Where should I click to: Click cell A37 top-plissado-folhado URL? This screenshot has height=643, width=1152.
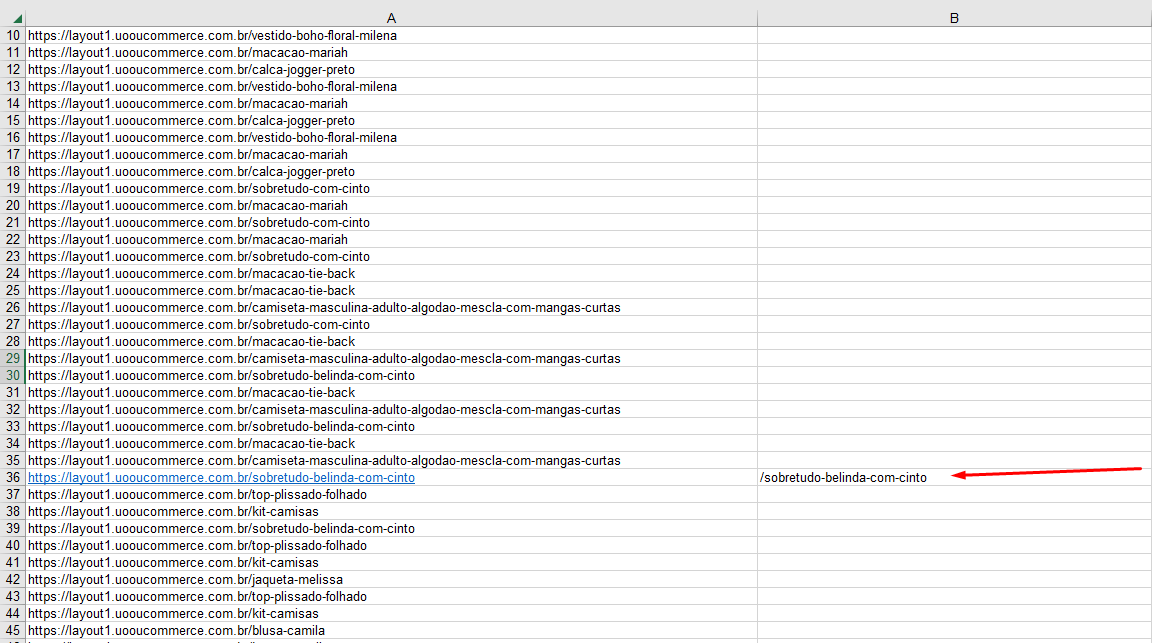[x=391, y=495]
